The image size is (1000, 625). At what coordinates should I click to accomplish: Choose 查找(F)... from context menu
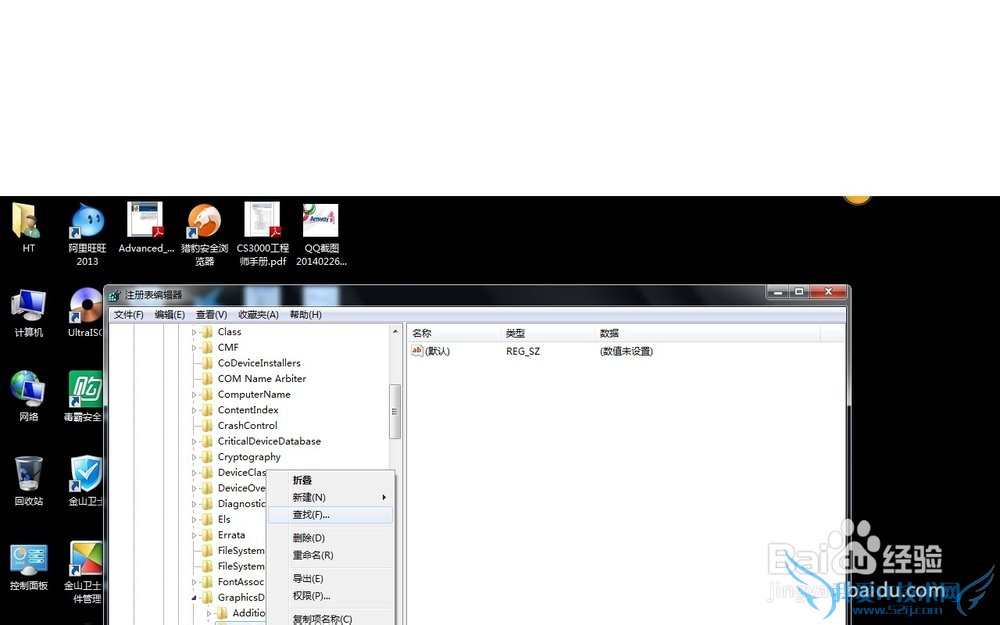coord(330,515)
